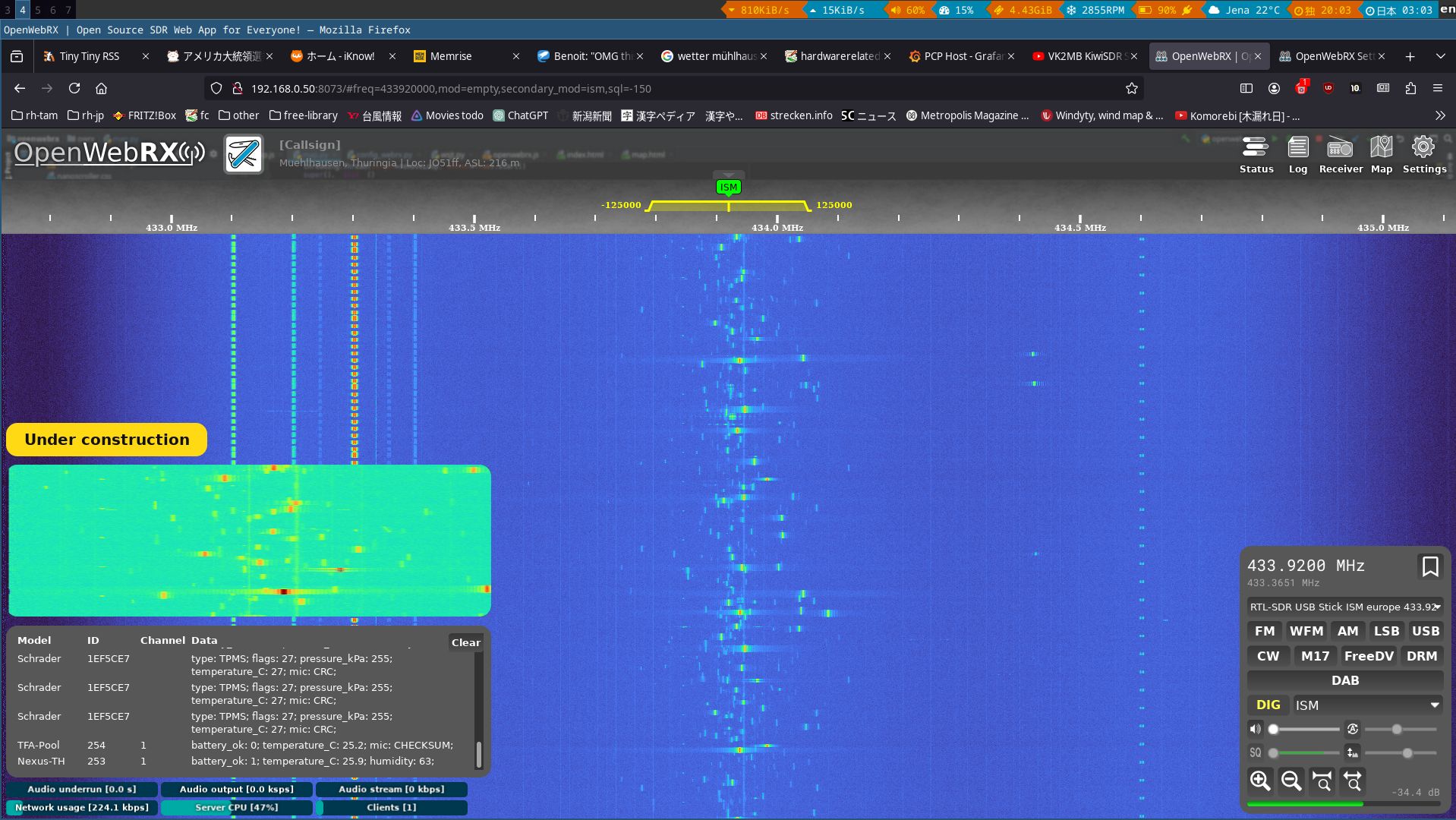
Task: Zoom in the waterfall with magnifier plus
Action: (1260, 781)
